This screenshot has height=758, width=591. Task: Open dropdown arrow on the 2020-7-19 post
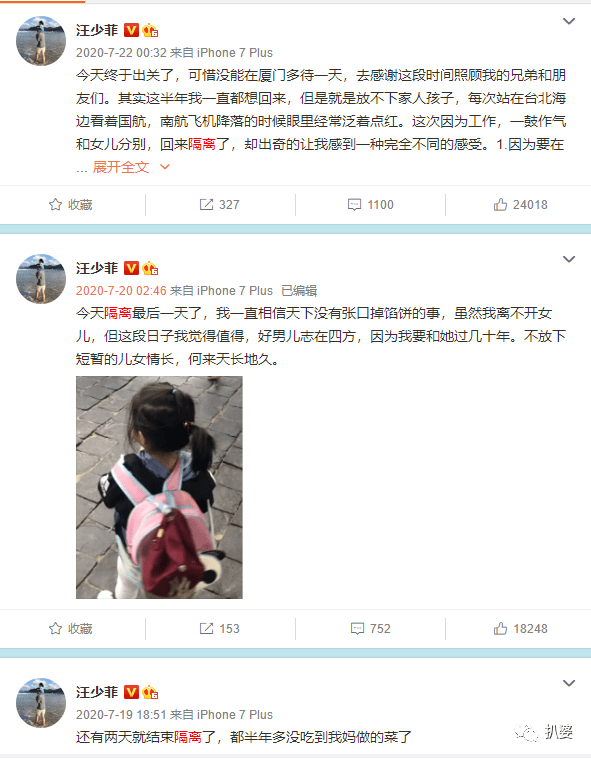569,683
